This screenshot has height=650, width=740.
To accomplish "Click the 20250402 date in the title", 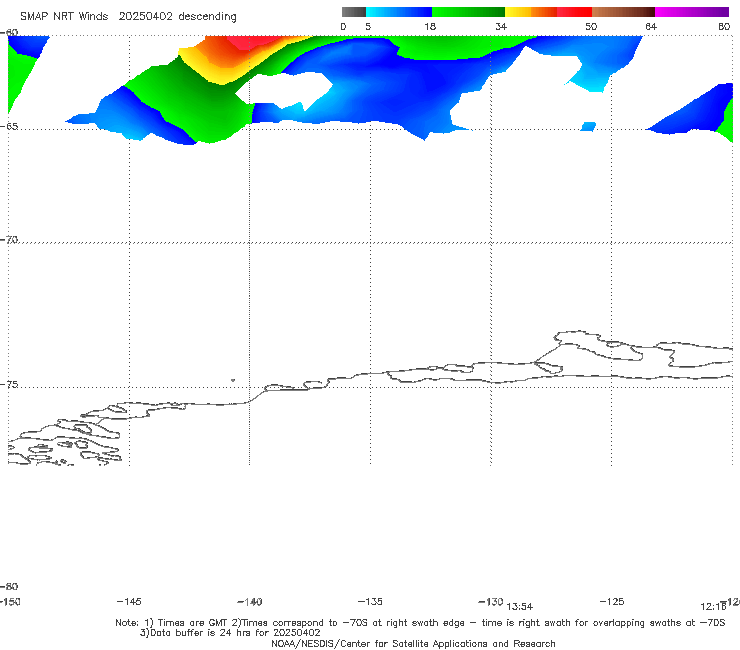I will (146, 17).
